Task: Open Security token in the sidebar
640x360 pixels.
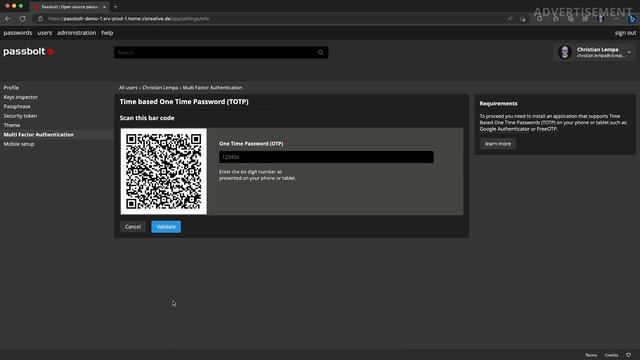Action: [20, 116]
